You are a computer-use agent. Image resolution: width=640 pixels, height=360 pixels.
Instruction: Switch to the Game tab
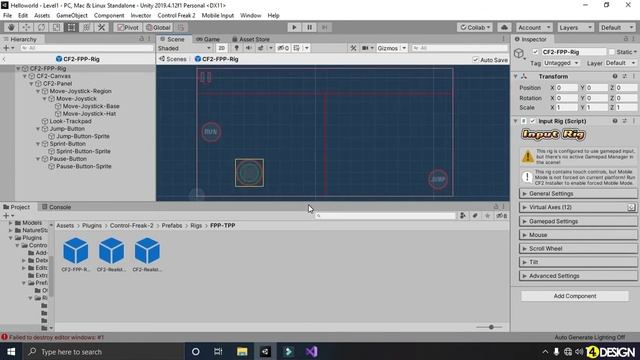click(208, 39)
